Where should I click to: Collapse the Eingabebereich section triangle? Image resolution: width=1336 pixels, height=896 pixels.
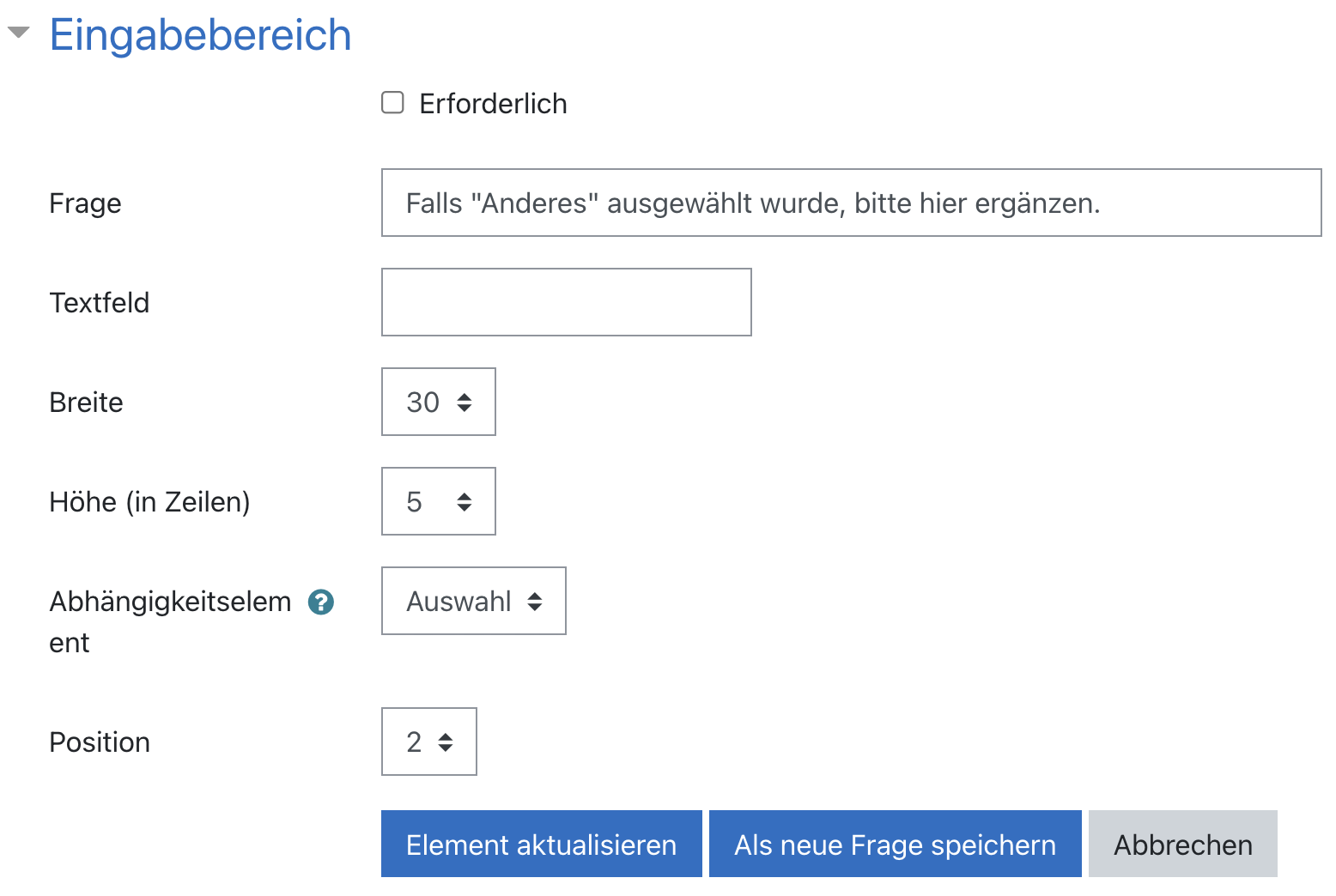coord(19,33)
